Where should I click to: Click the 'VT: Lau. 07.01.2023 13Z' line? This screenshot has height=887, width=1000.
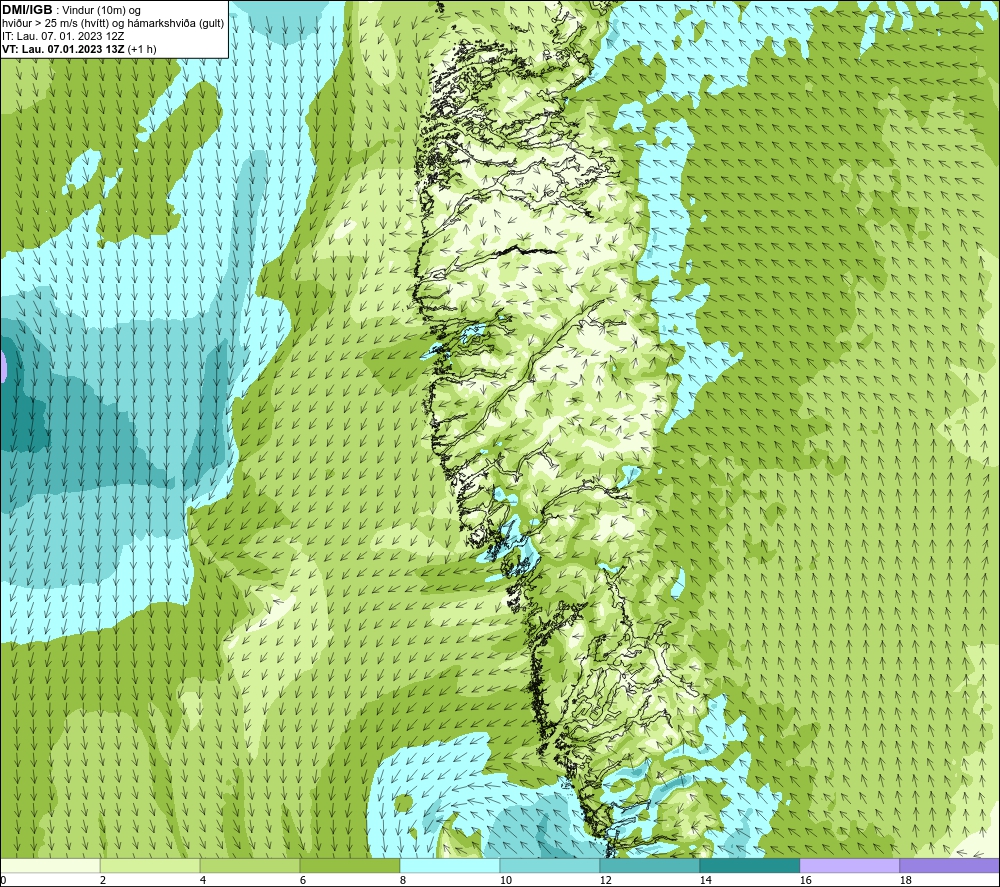63,49
